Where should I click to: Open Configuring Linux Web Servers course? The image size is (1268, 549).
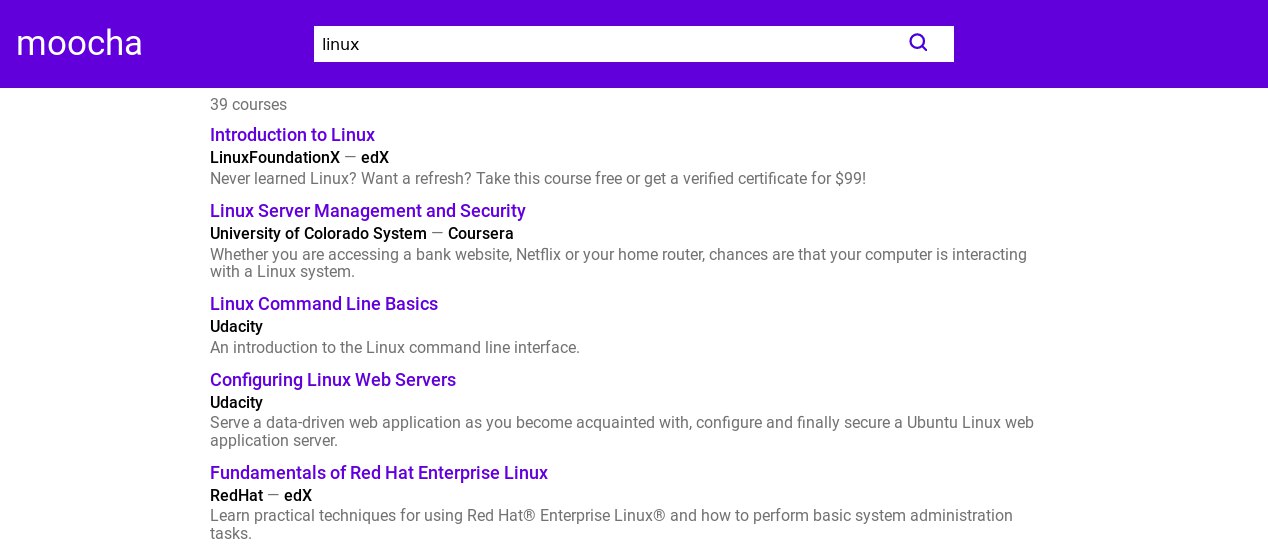pyautogui.click(x=332, y=380)
